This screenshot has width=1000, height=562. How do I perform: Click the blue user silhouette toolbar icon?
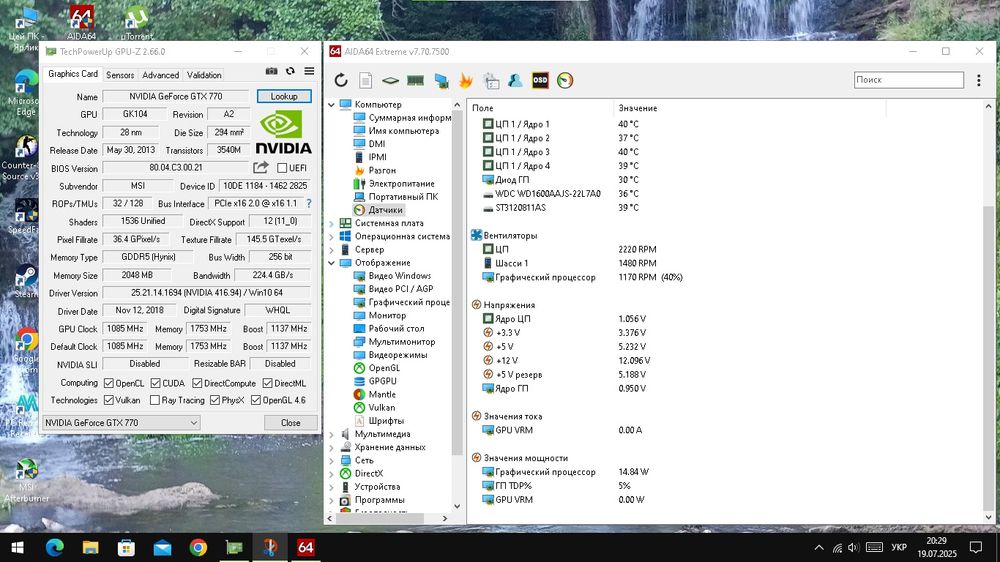pyautogui.click(x=515, y=80)
